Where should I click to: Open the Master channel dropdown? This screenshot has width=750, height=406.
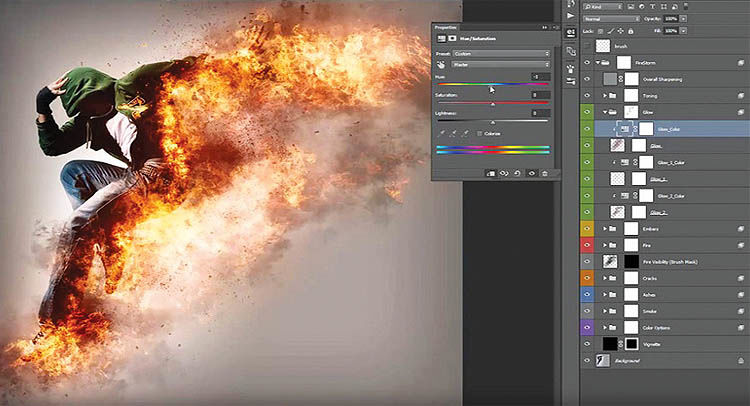click(x=501, y=65)
